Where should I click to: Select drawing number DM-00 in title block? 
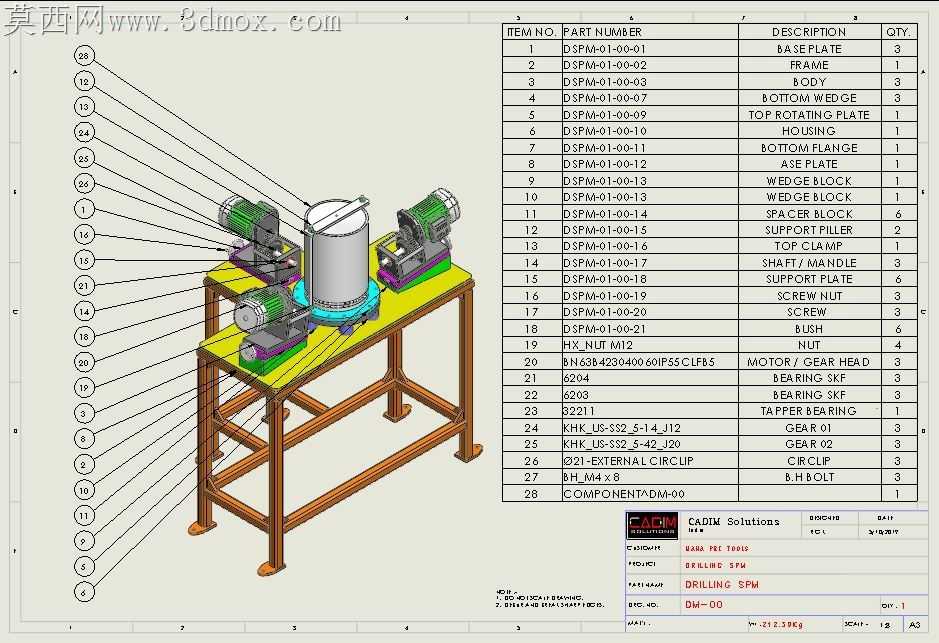pyautogui.click(x=704, y=605)
